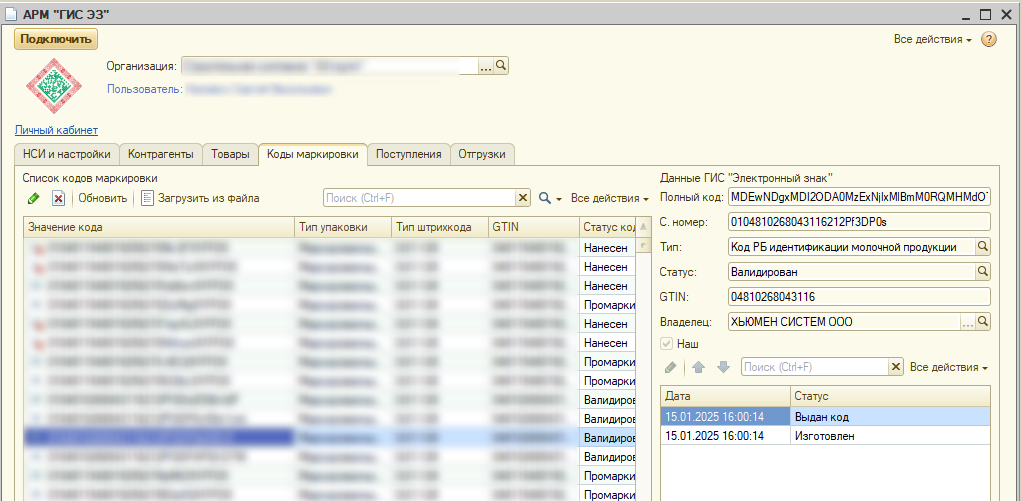This screenshot has width=1022, height=501.
Task: Click the green pencil edit icon in the codes list toolbar
Action: (x=34, y=198)
